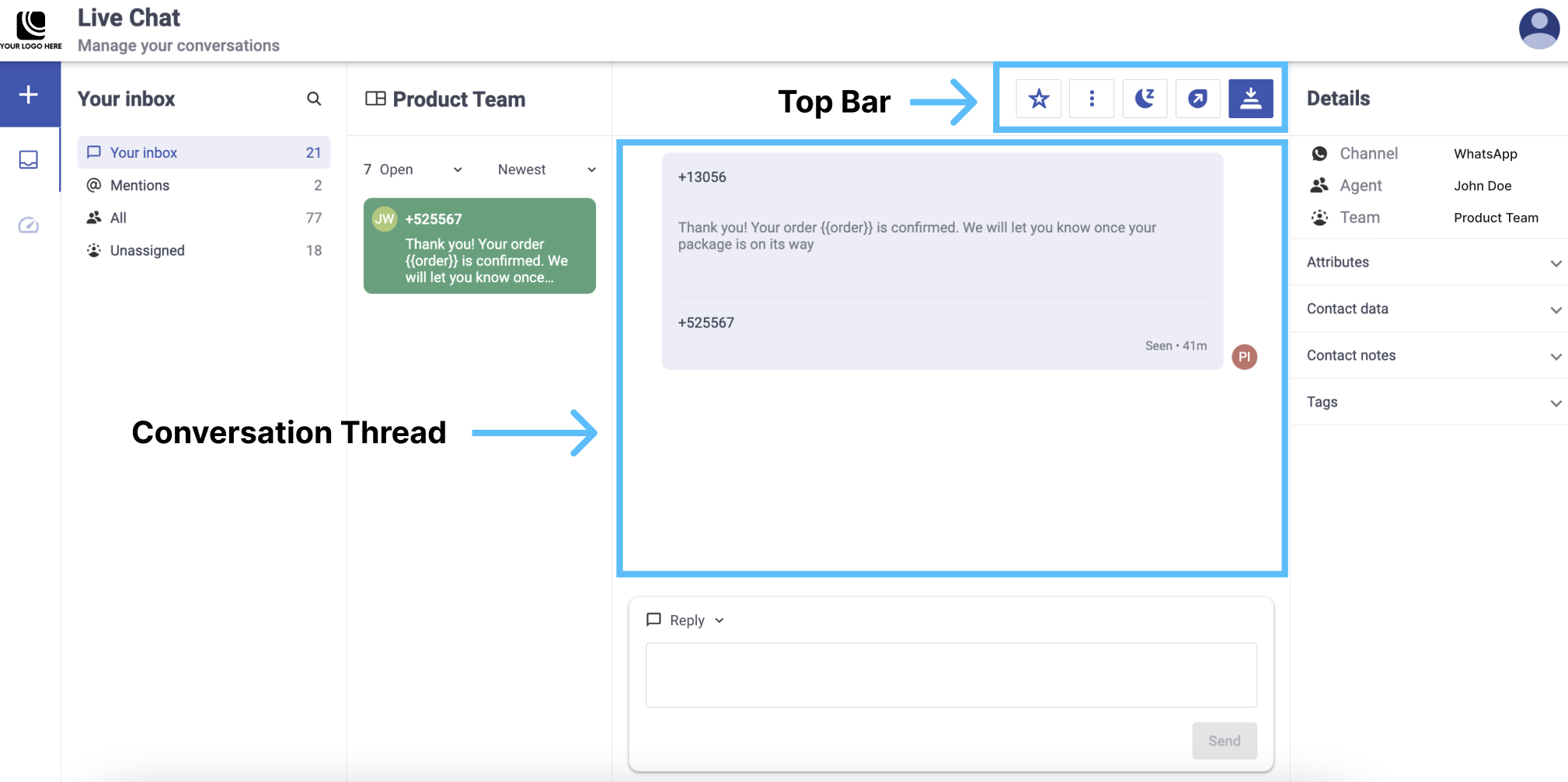Open the Open status filter dropdown
Viewport: 1568px width, 782px height.
tap(413, 169)
